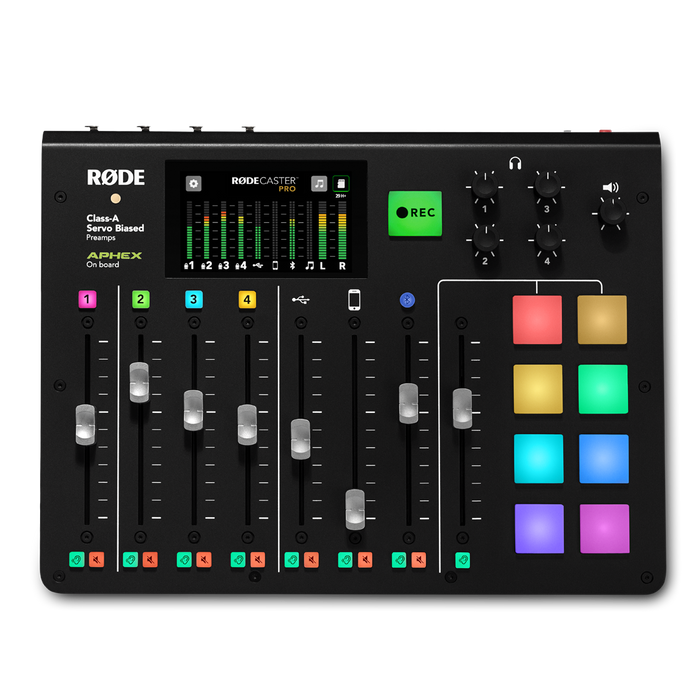This screenshot has width=700, height=700.
Task: Click the speaker monitor volume knob
Action: click(x=611, y=213)
